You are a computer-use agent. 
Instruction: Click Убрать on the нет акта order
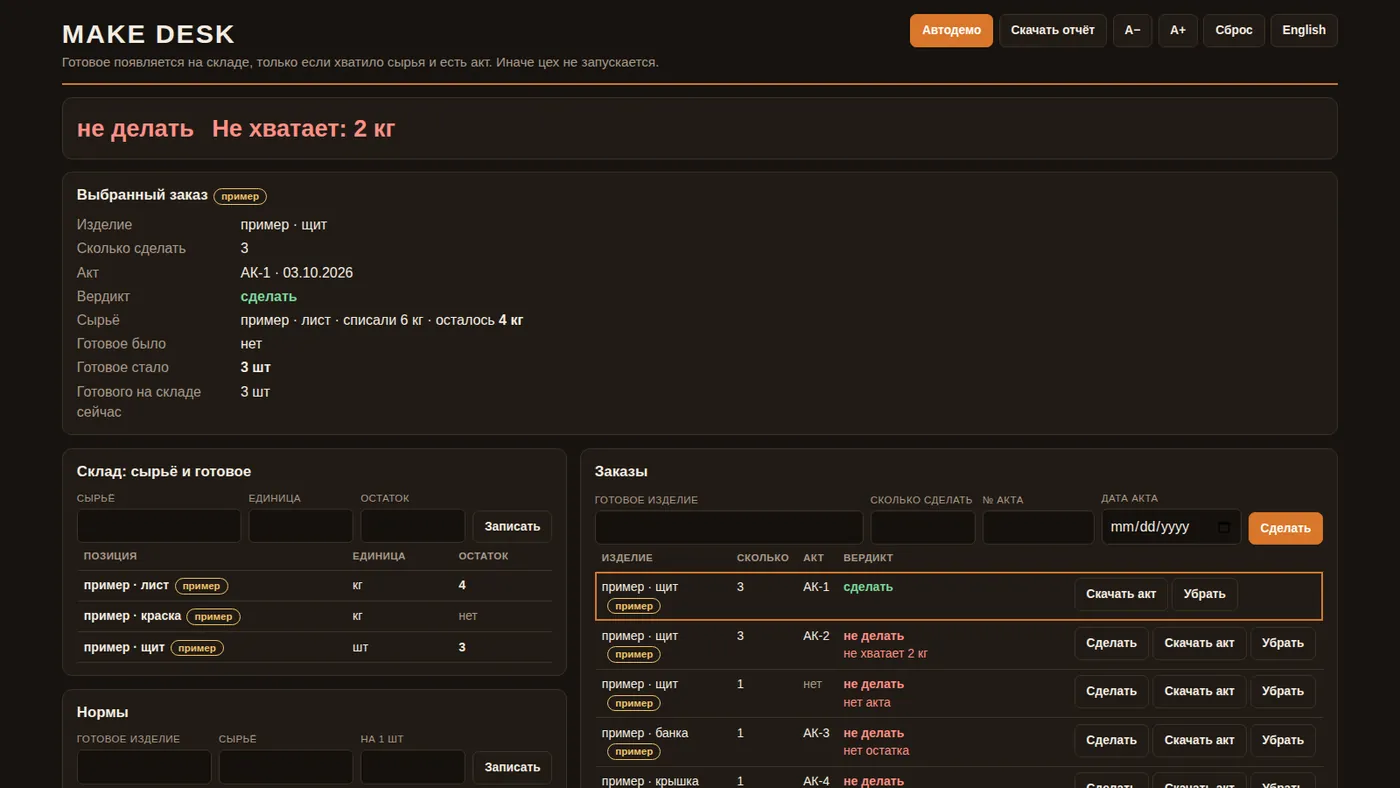point(1283,691)
